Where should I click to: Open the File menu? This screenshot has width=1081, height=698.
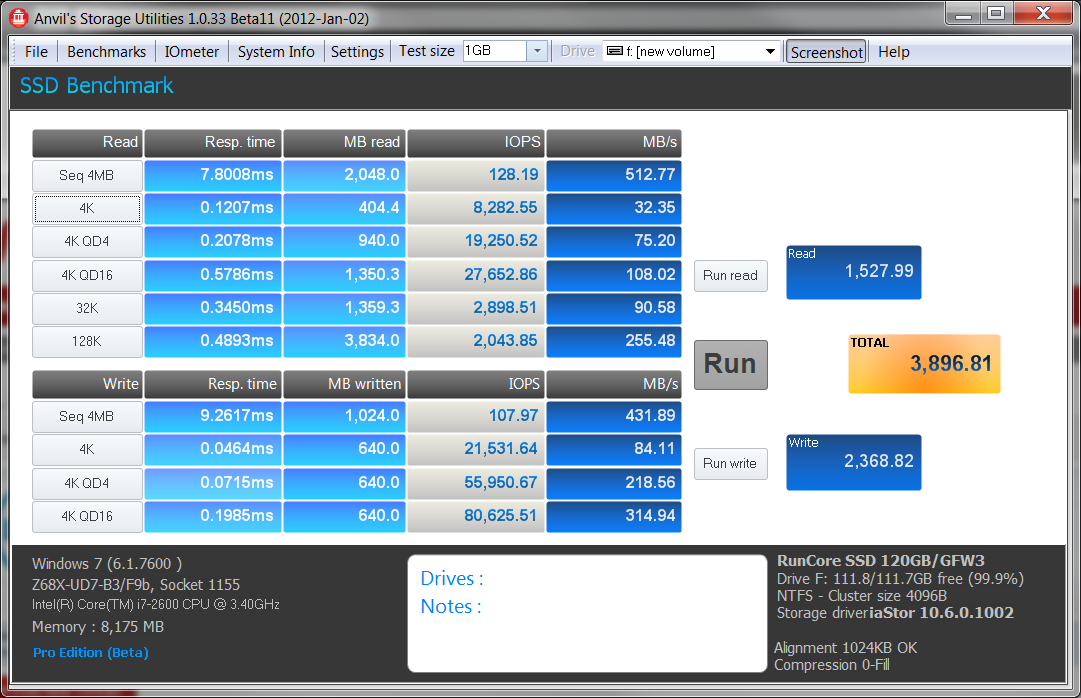pos(36,52)
